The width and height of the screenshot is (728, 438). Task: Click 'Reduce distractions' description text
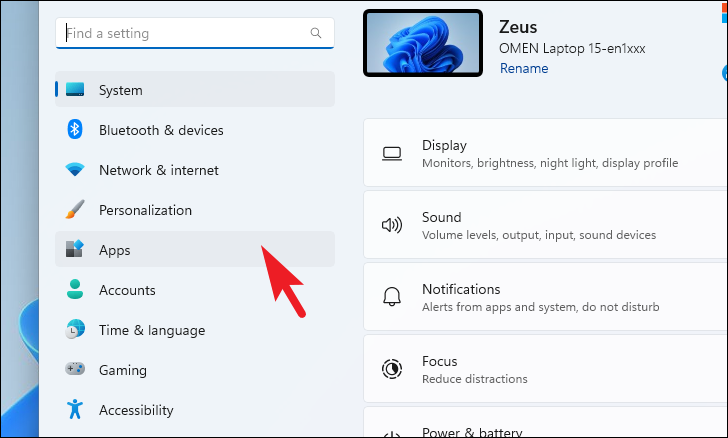point(474,379)
